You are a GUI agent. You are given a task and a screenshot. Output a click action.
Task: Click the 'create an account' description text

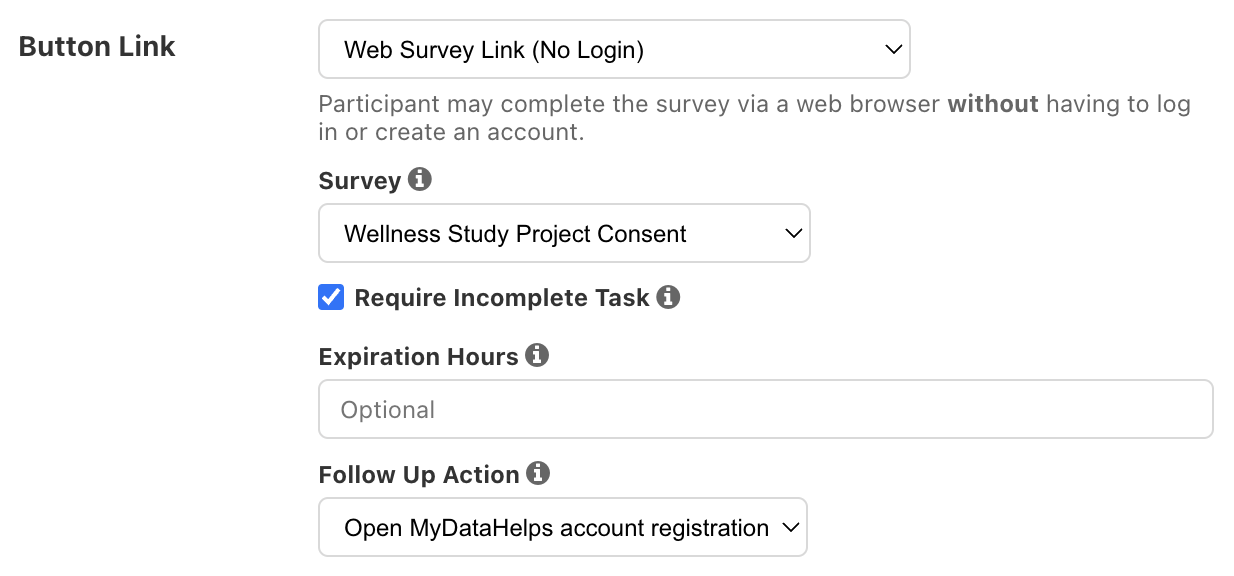click(x=480, y=132)
